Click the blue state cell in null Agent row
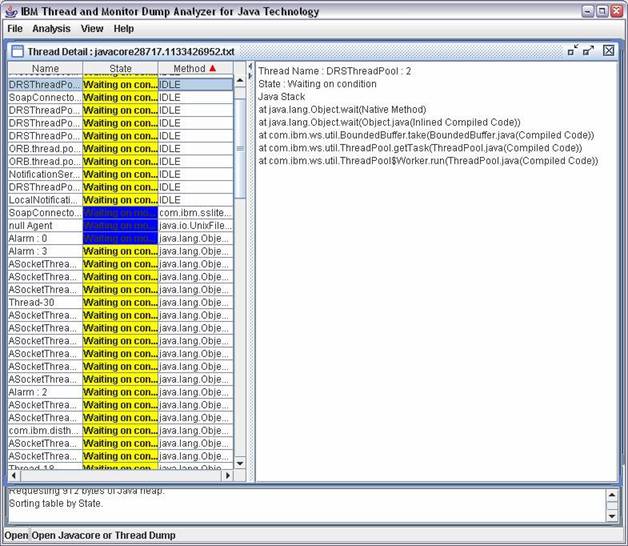 120,226
